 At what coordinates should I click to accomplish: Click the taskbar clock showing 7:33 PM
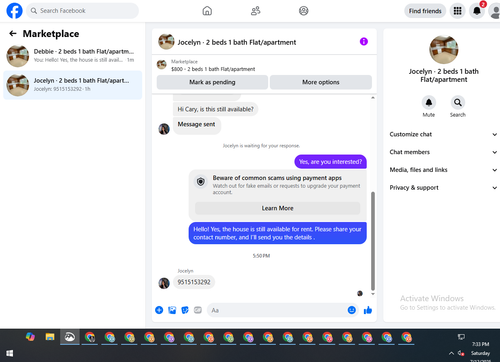pos(480,344)
